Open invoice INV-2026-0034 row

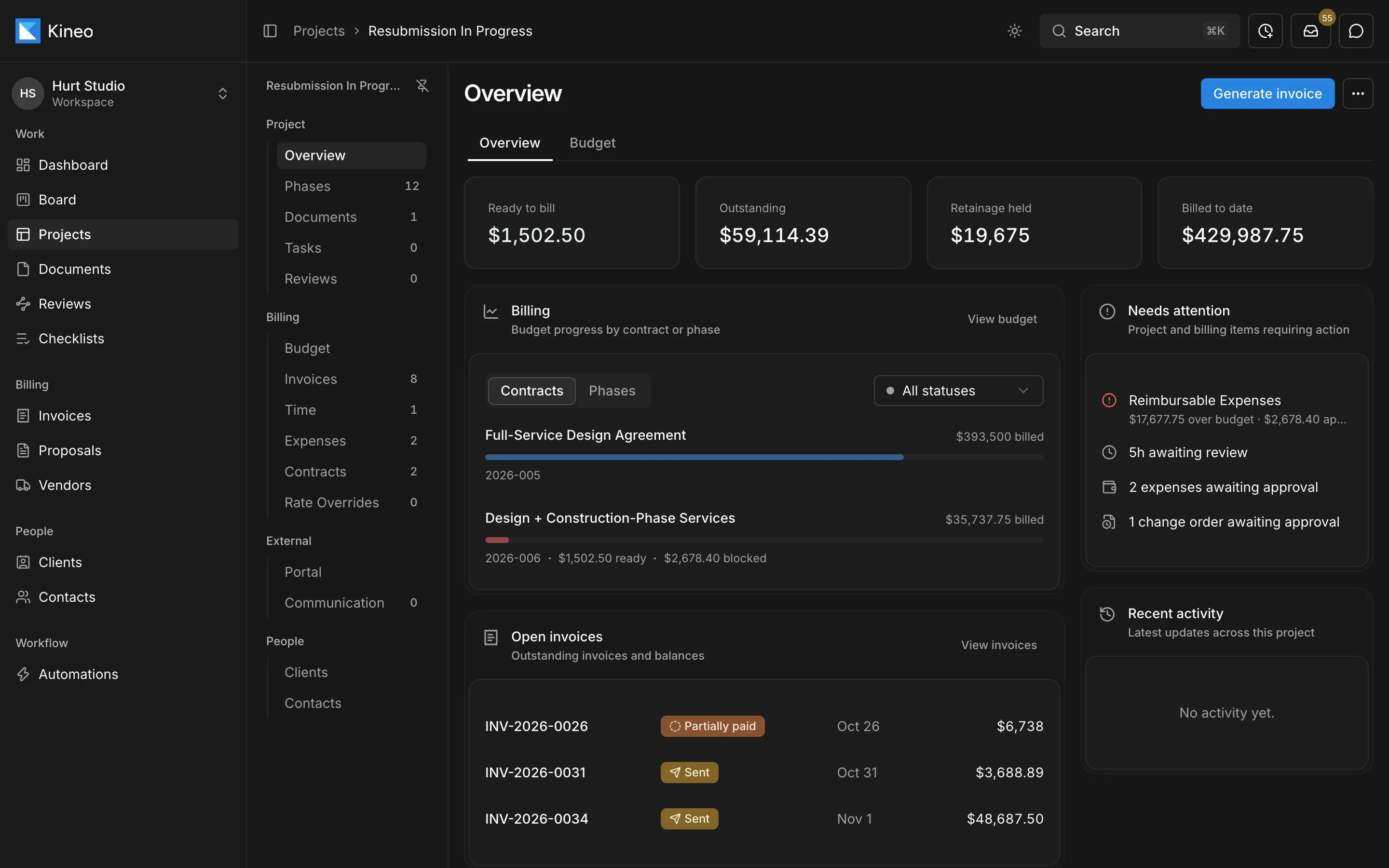point(764,819)
